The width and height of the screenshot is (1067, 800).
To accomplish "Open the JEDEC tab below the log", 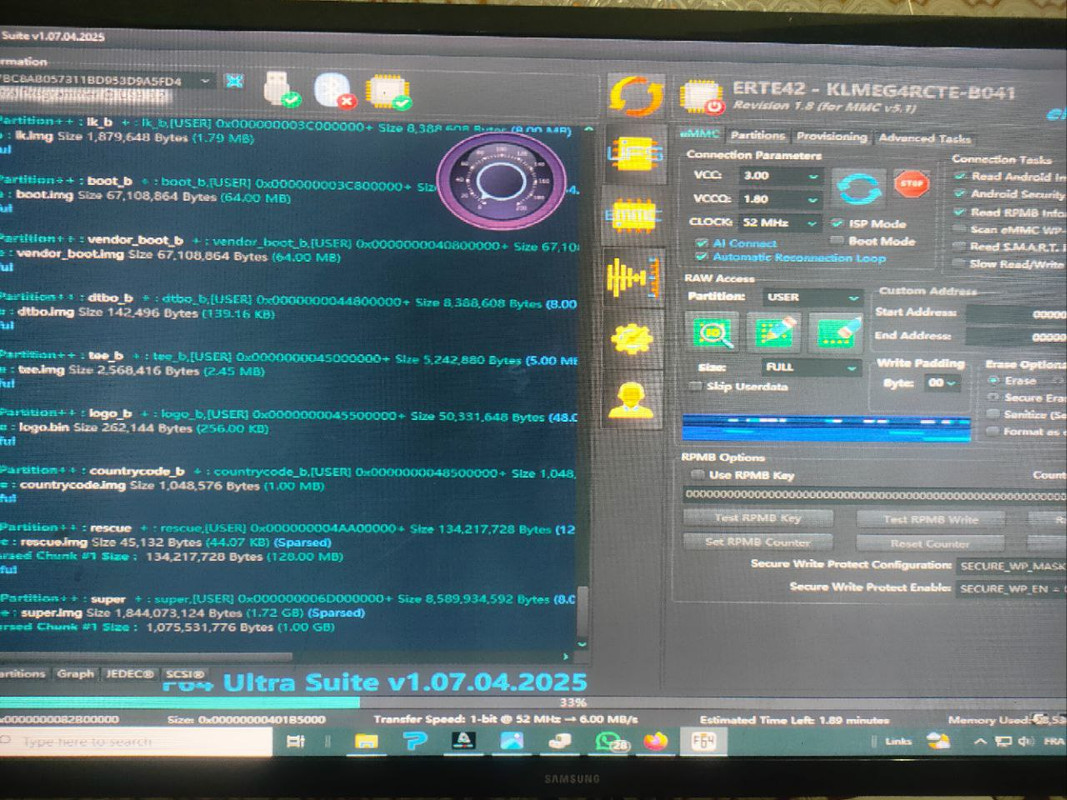I will point(129,674).
